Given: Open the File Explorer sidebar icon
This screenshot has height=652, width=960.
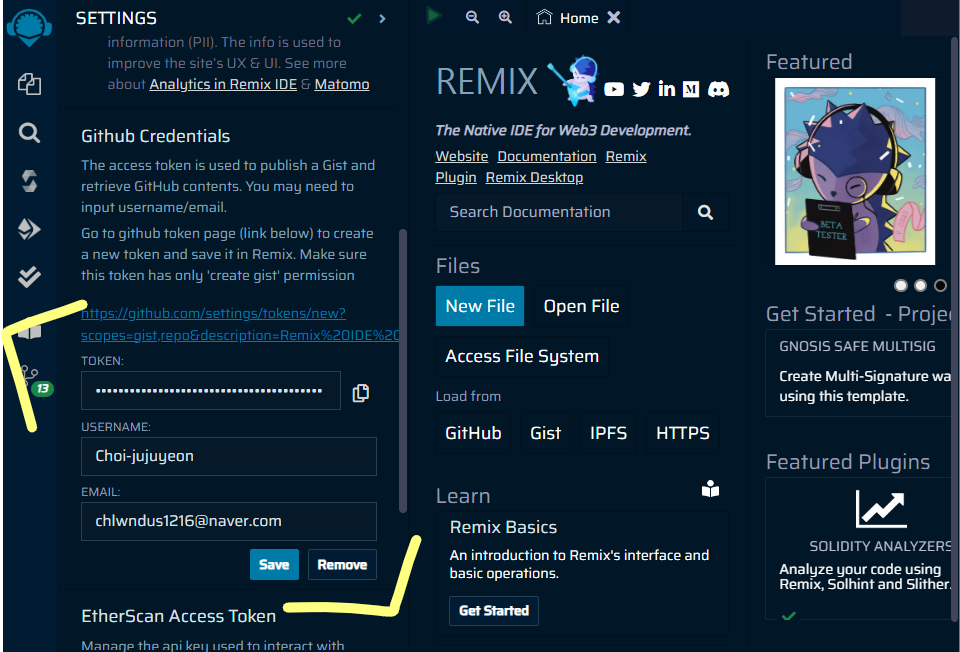Looking at the screenshot, I should 29,84.
